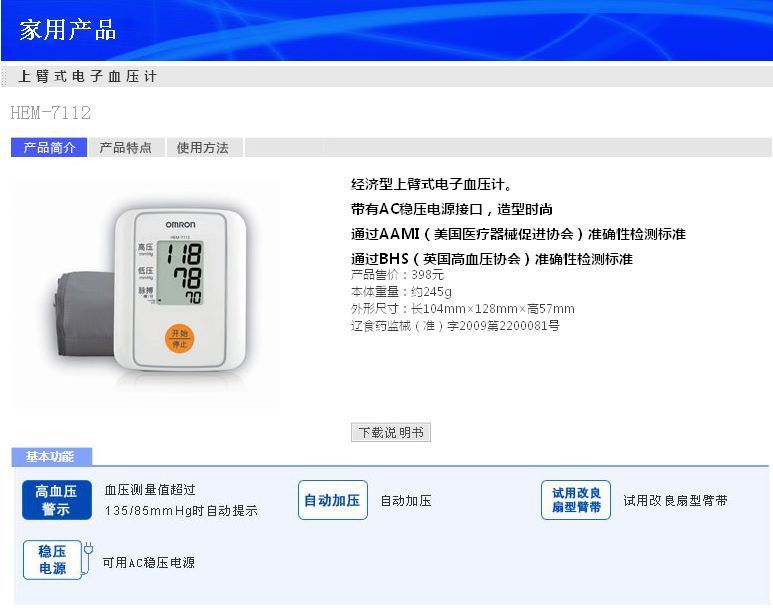Click the HEM-7112 model title
The width and height of the screenshot is (773, 609).
pos(51,113)
